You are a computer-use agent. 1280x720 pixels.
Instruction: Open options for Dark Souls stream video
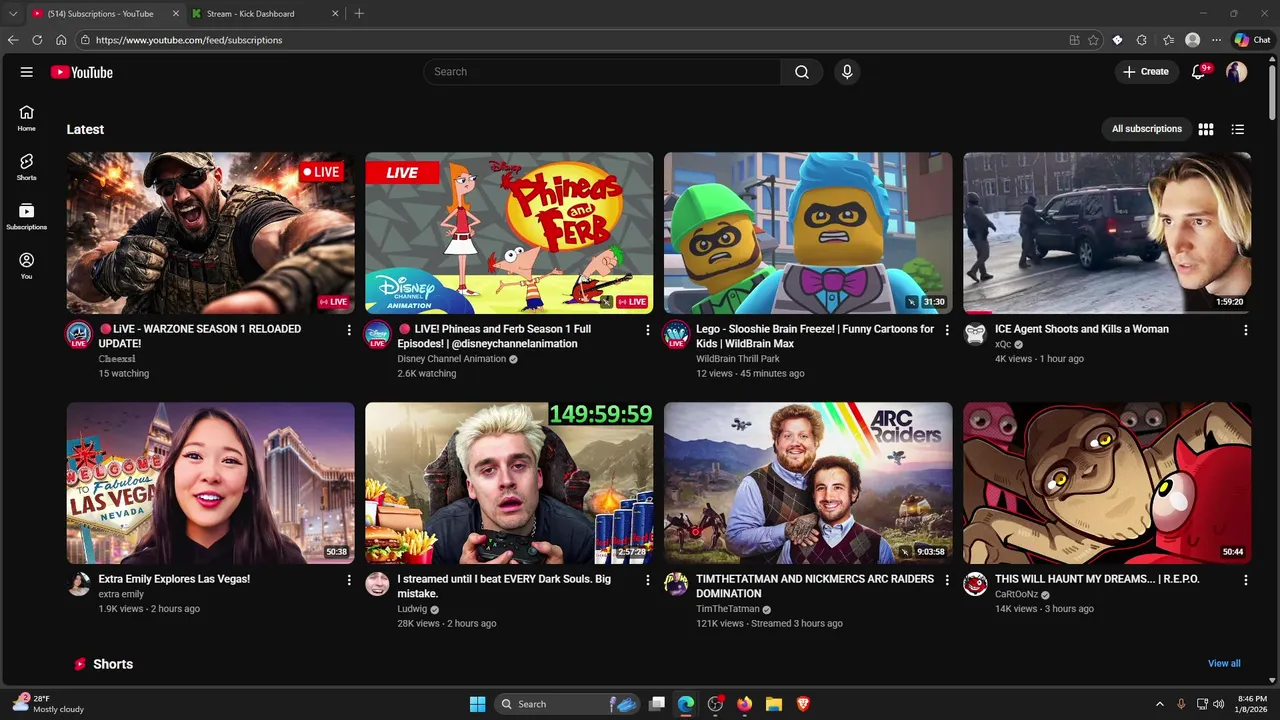click(647, 580)
